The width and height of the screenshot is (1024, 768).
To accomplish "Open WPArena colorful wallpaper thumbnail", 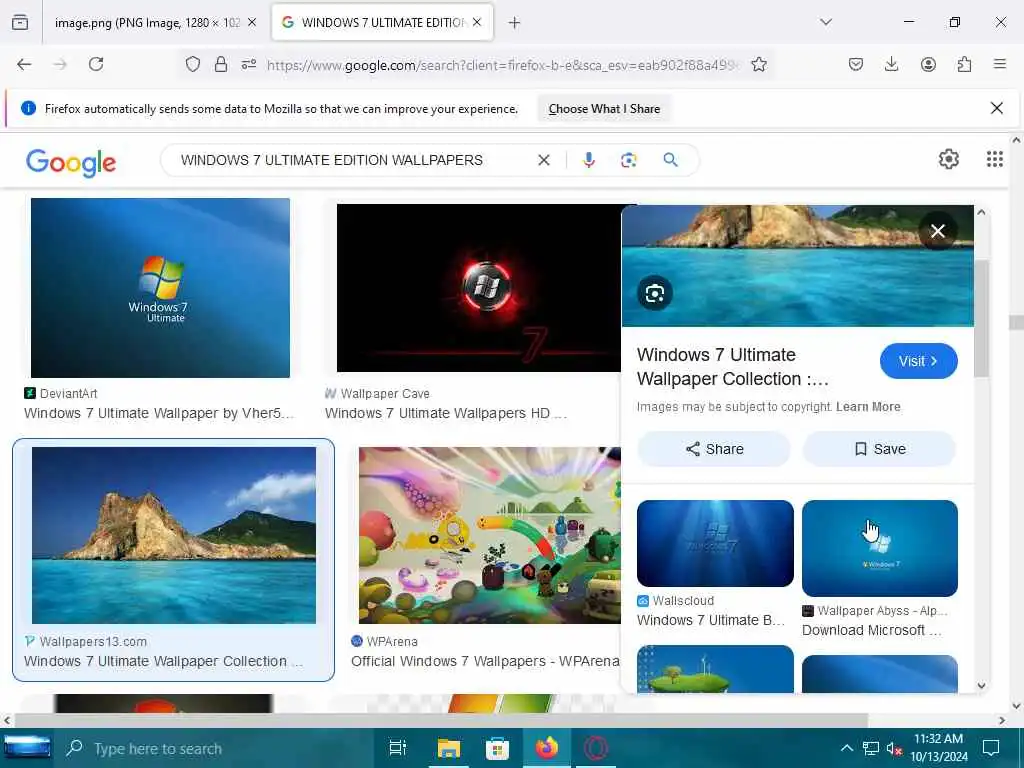I will point(490,536).
